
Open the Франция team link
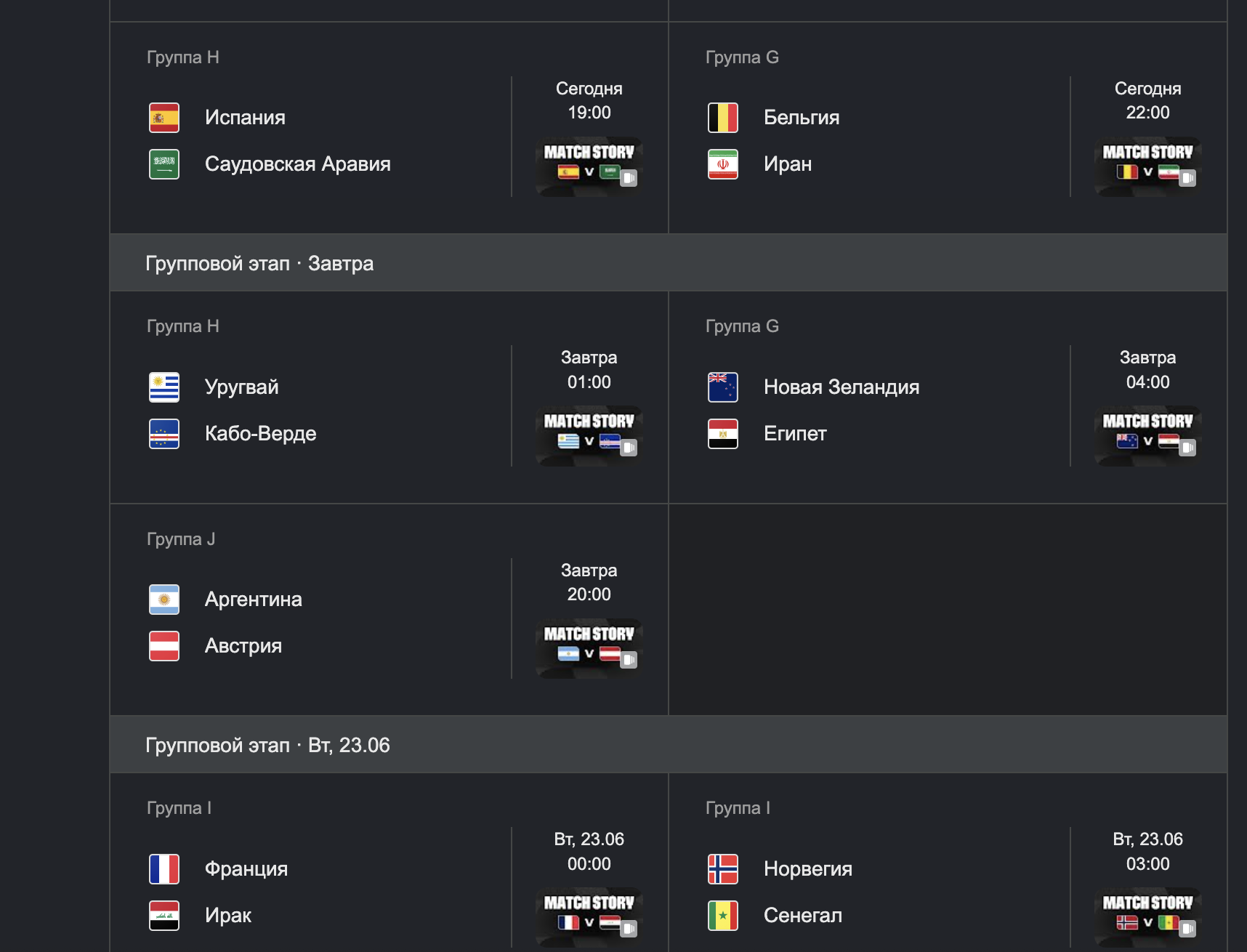coord(246,869)
